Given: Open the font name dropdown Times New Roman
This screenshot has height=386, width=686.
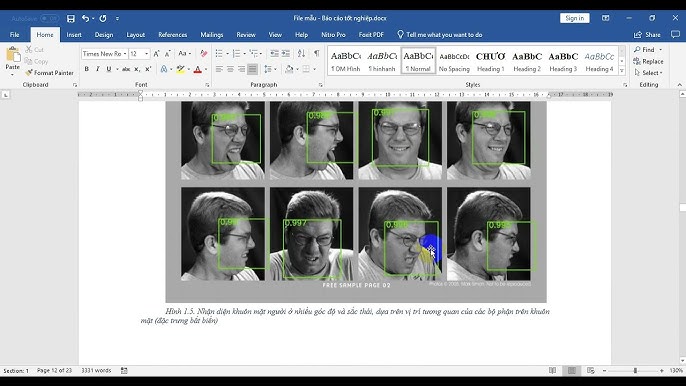Looking at the screenshot, I should click(125, 54).
